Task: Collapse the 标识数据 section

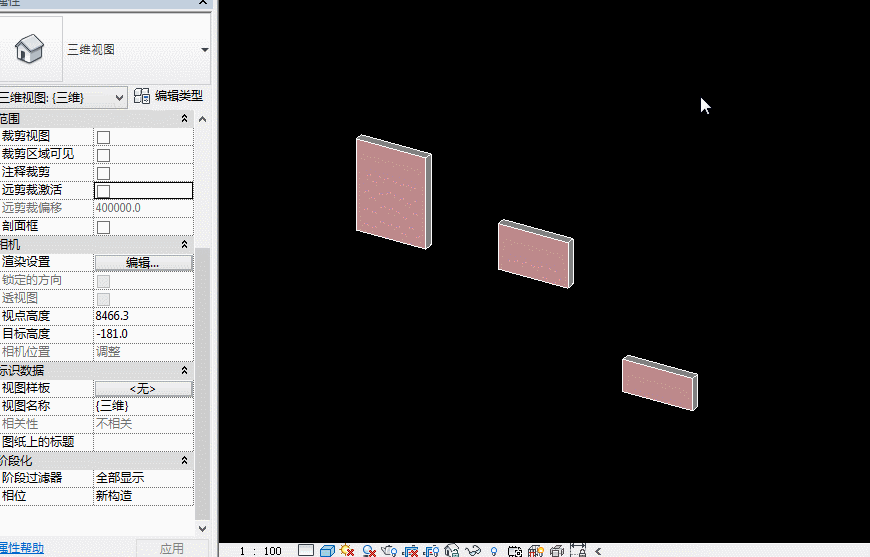Action: point(184,370)
